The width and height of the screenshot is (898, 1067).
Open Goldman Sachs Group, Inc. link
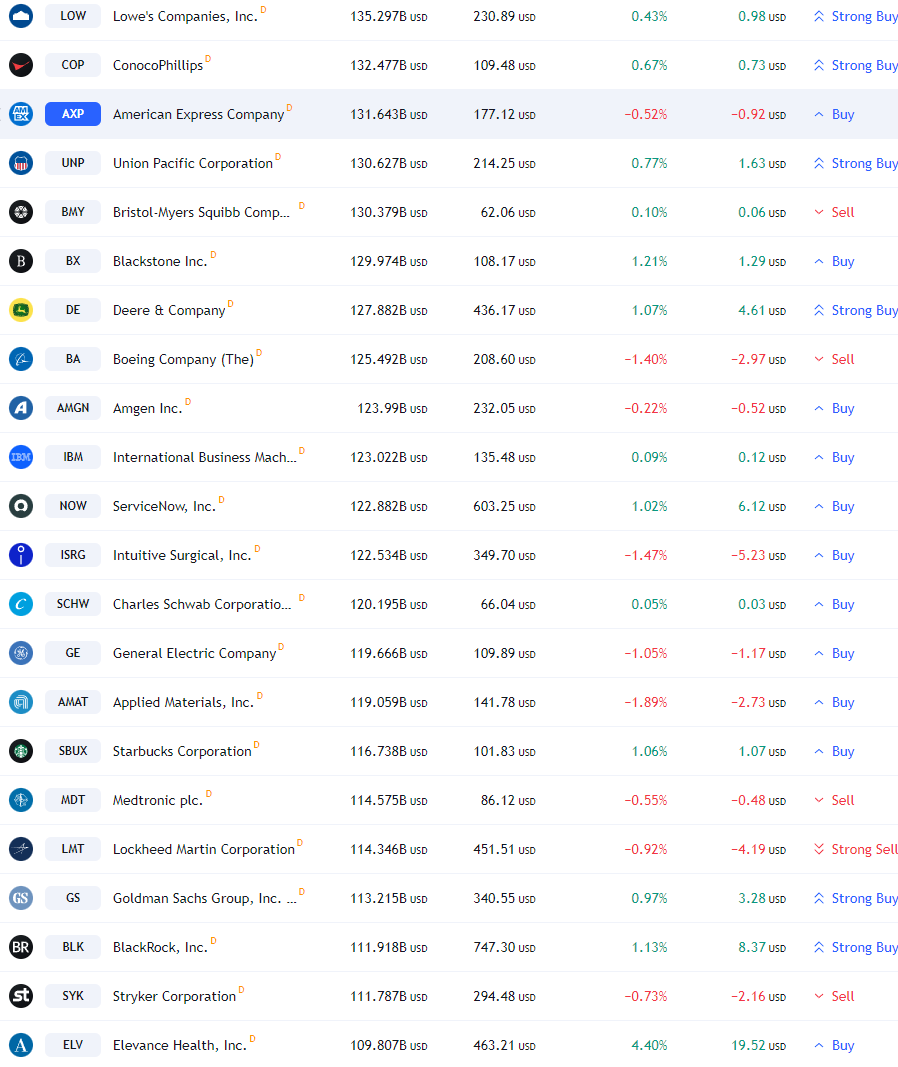pyautogui.click(x=205, y=898)
